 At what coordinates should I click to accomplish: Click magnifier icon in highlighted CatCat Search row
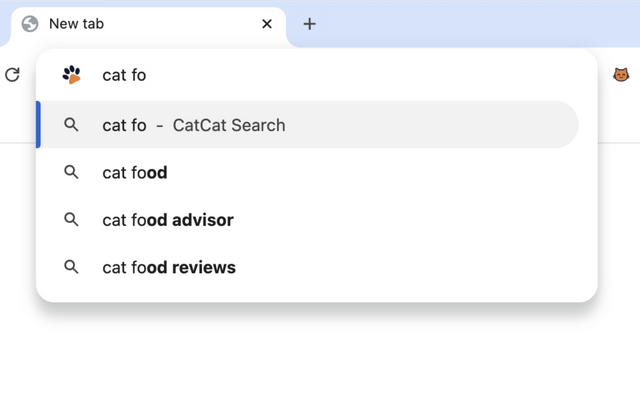pyautogui.click(x=71, y=124)
